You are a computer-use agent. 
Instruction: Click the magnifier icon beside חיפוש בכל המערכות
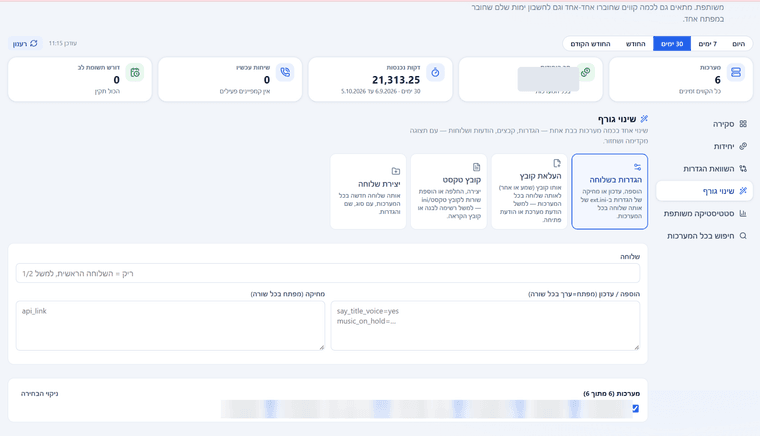(x=743, y=236)
